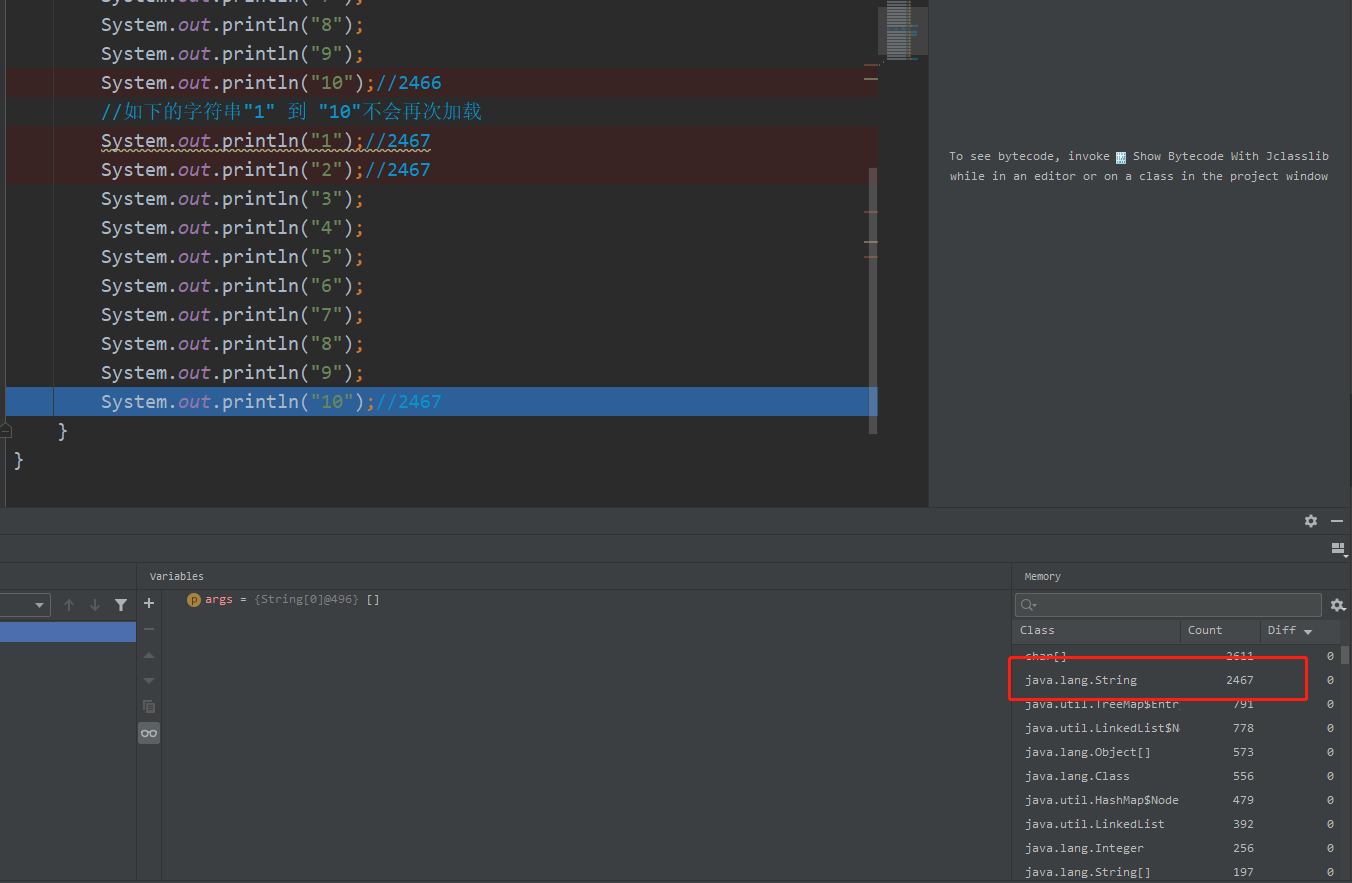Open the debugger layout settings icon
Viewport: 1352px width, 883px height.
(1338, 549)
